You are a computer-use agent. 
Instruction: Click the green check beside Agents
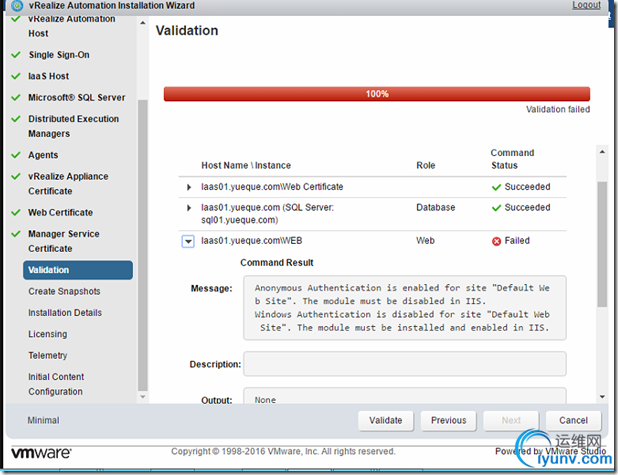pyautogui.click(x=16, y=155)
